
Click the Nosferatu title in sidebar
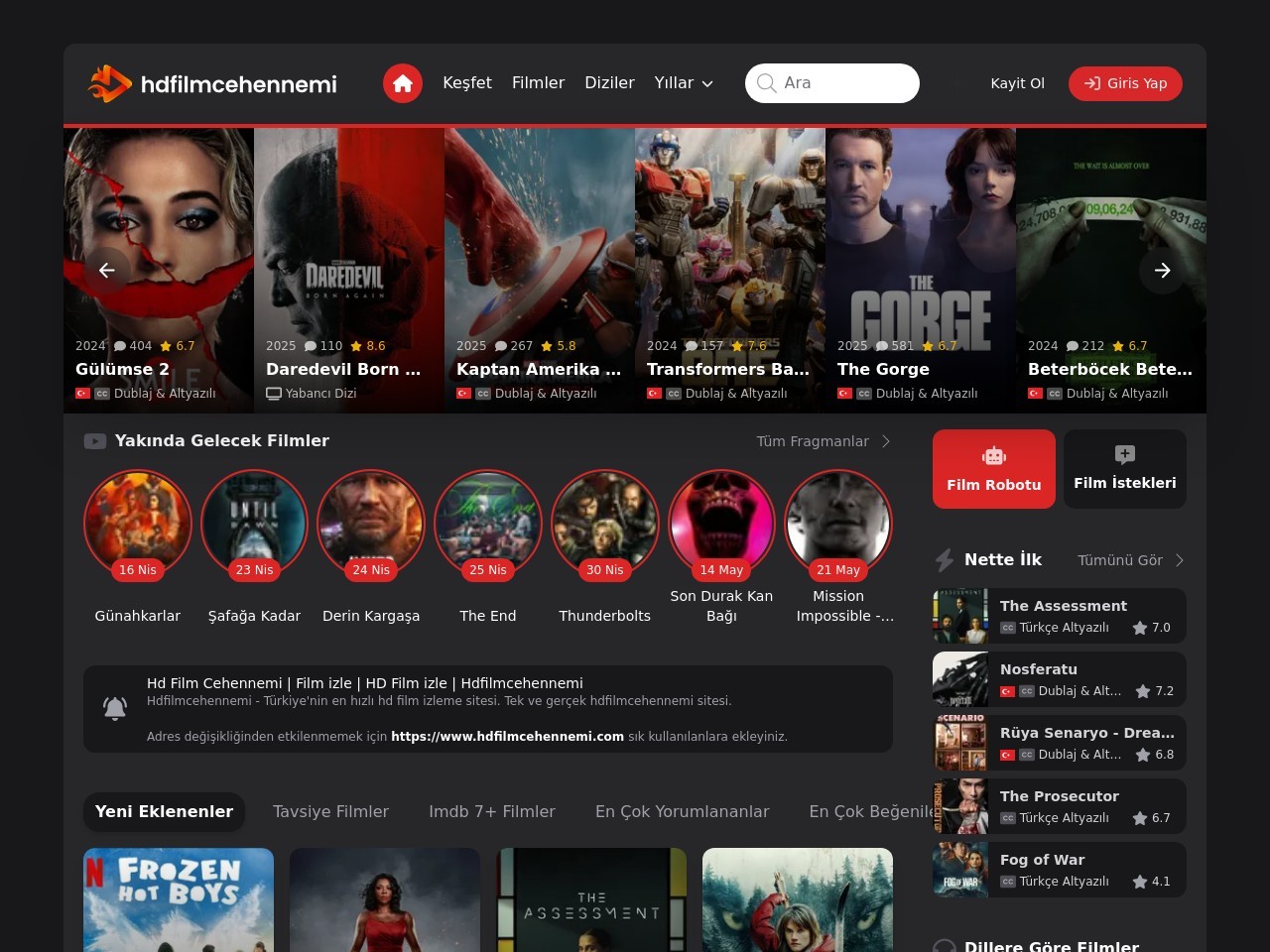[x=1039, y=669]
